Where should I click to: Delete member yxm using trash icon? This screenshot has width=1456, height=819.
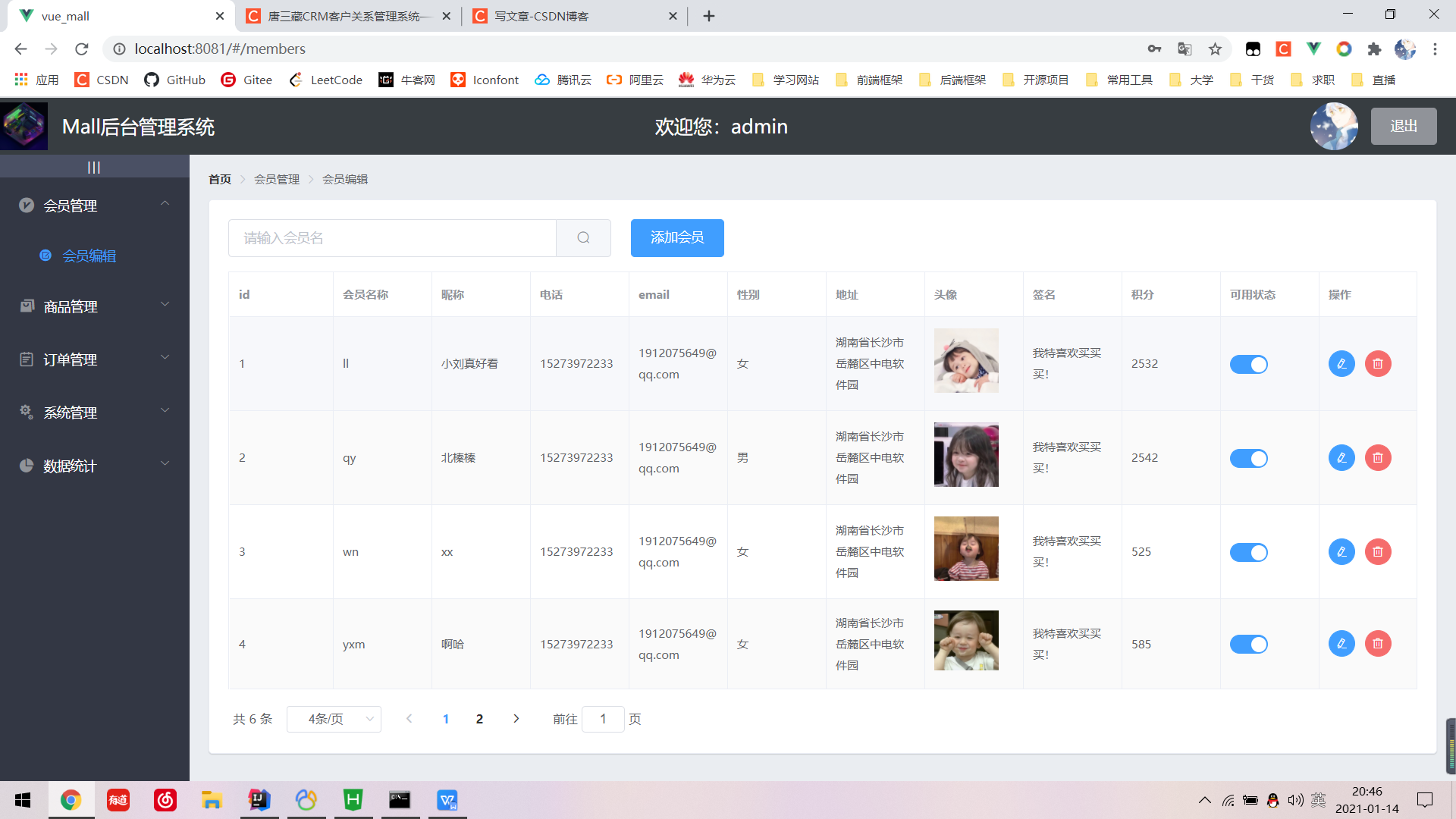(x=1378, y=644)
